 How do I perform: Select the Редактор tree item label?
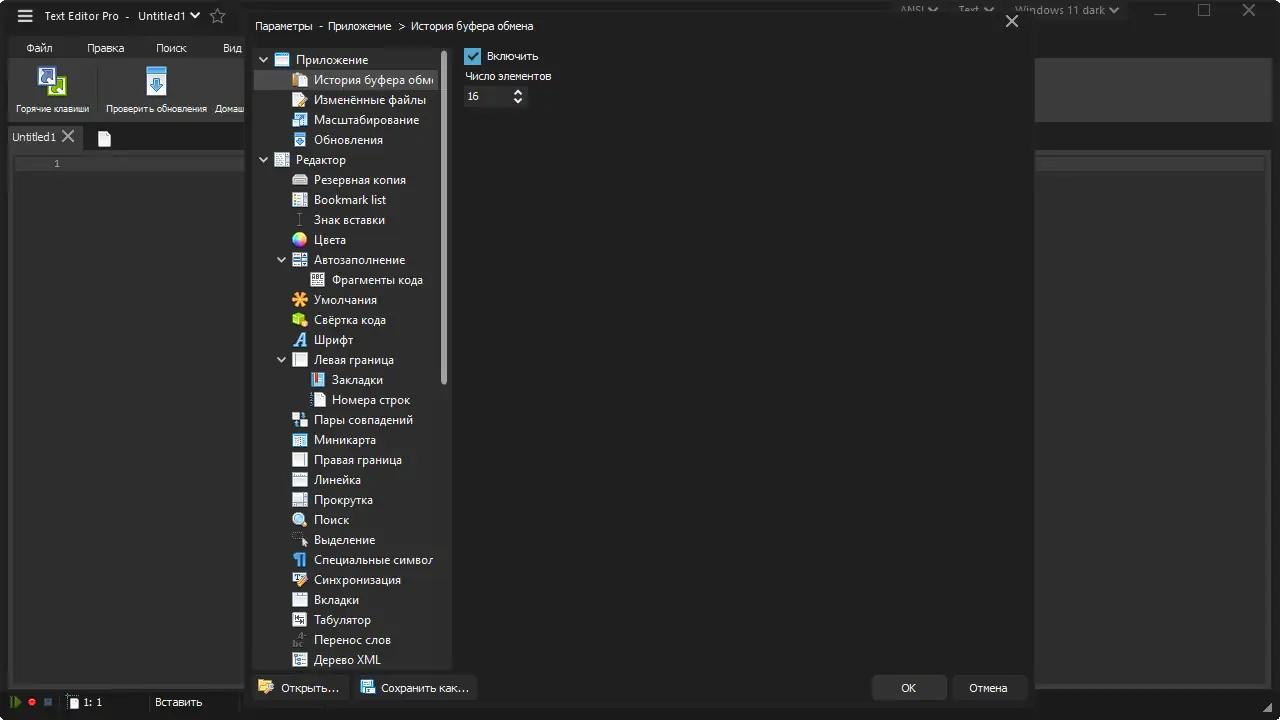321,160
